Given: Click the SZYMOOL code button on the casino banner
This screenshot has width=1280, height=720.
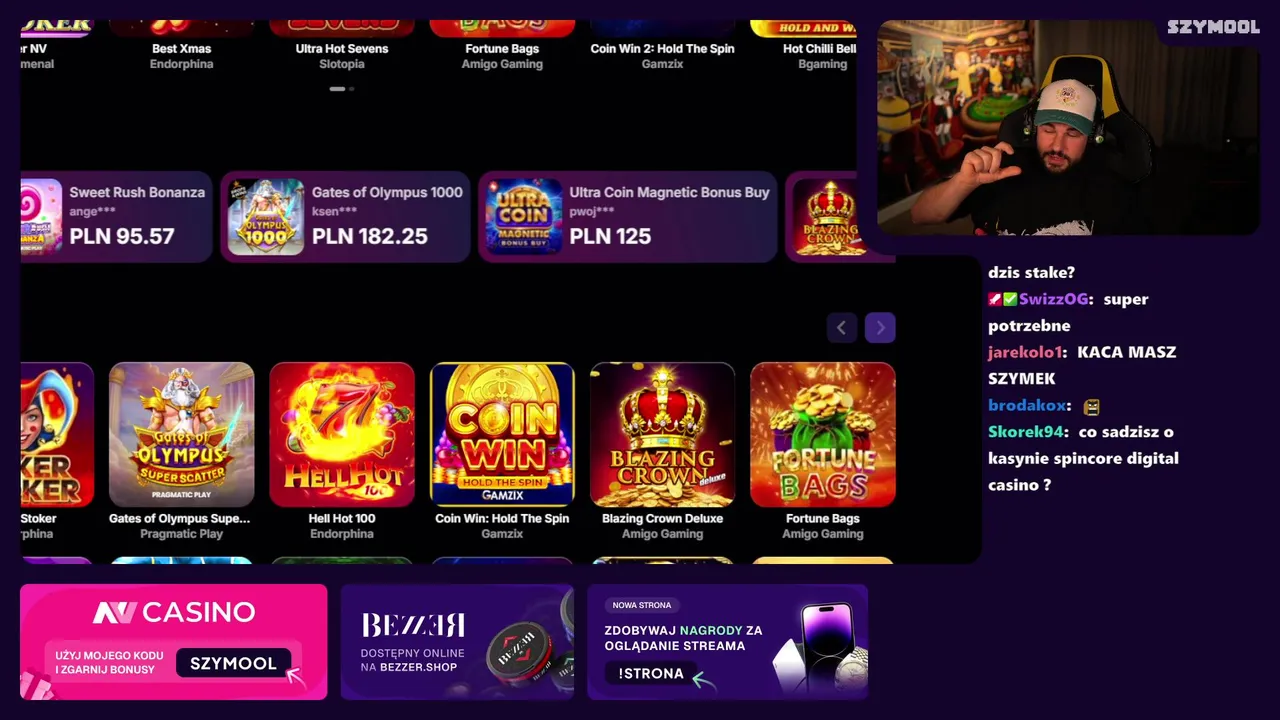Looking at the screenshot, I should pyautogui.click(x=233, y=663).
